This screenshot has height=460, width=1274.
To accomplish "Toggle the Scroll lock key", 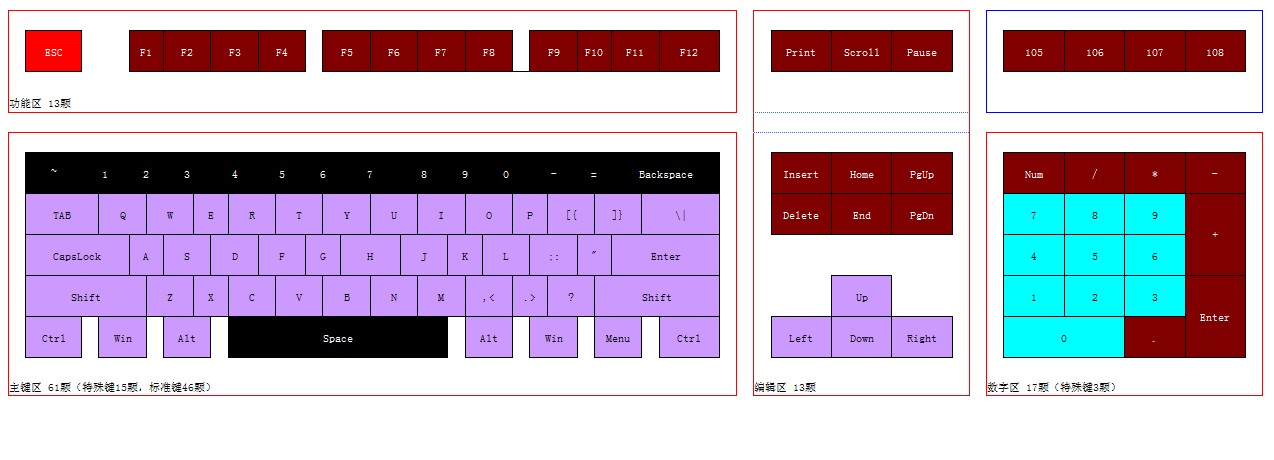I will (x=861, y=52).
